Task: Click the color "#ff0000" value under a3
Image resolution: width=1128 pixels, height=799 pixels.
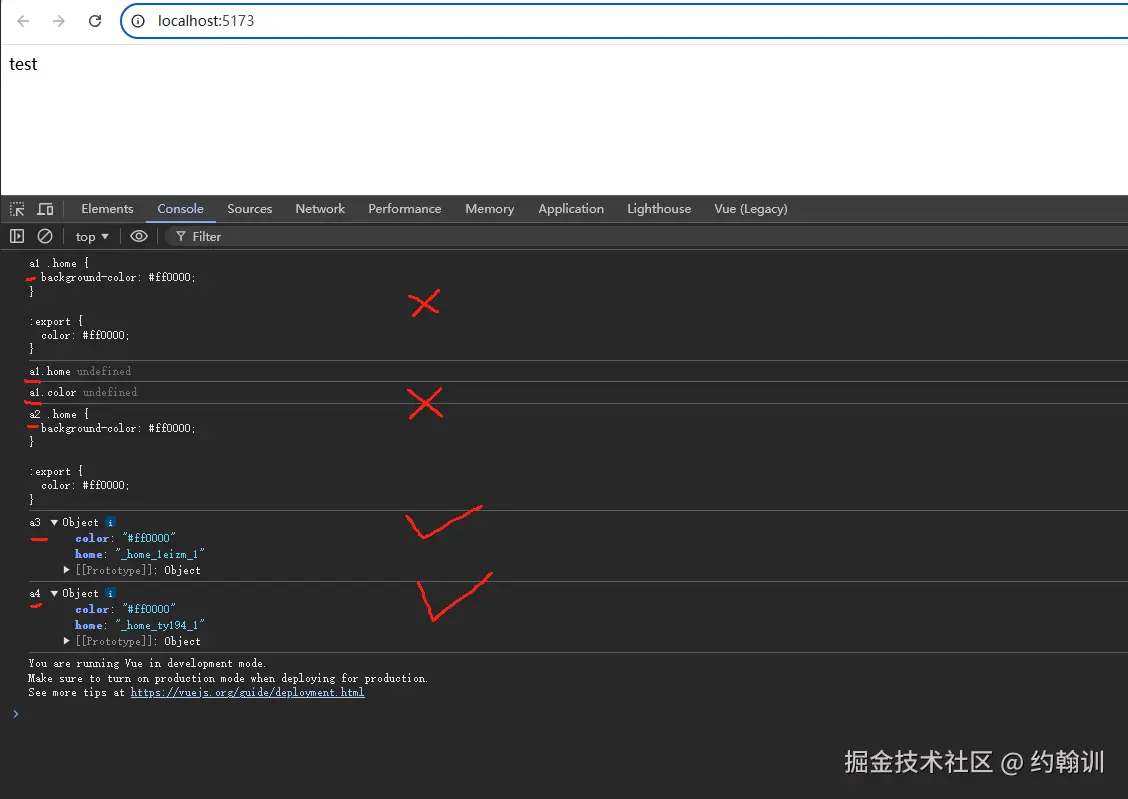Action: coord(149,538)
